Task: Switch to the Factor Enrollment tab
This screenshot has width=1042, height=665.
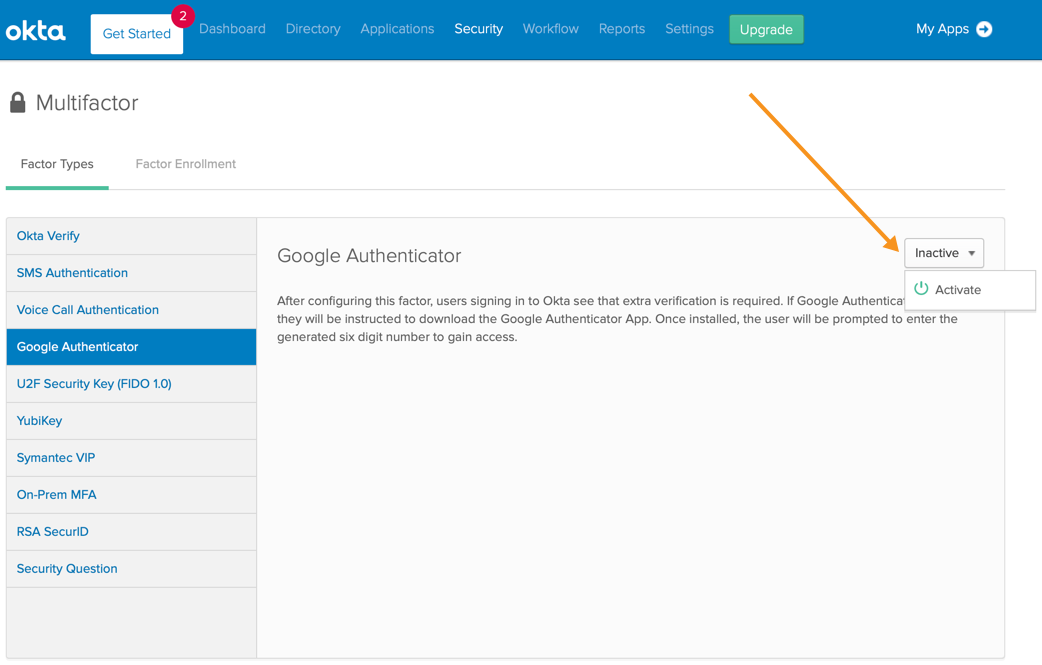Action: [185, 164]
